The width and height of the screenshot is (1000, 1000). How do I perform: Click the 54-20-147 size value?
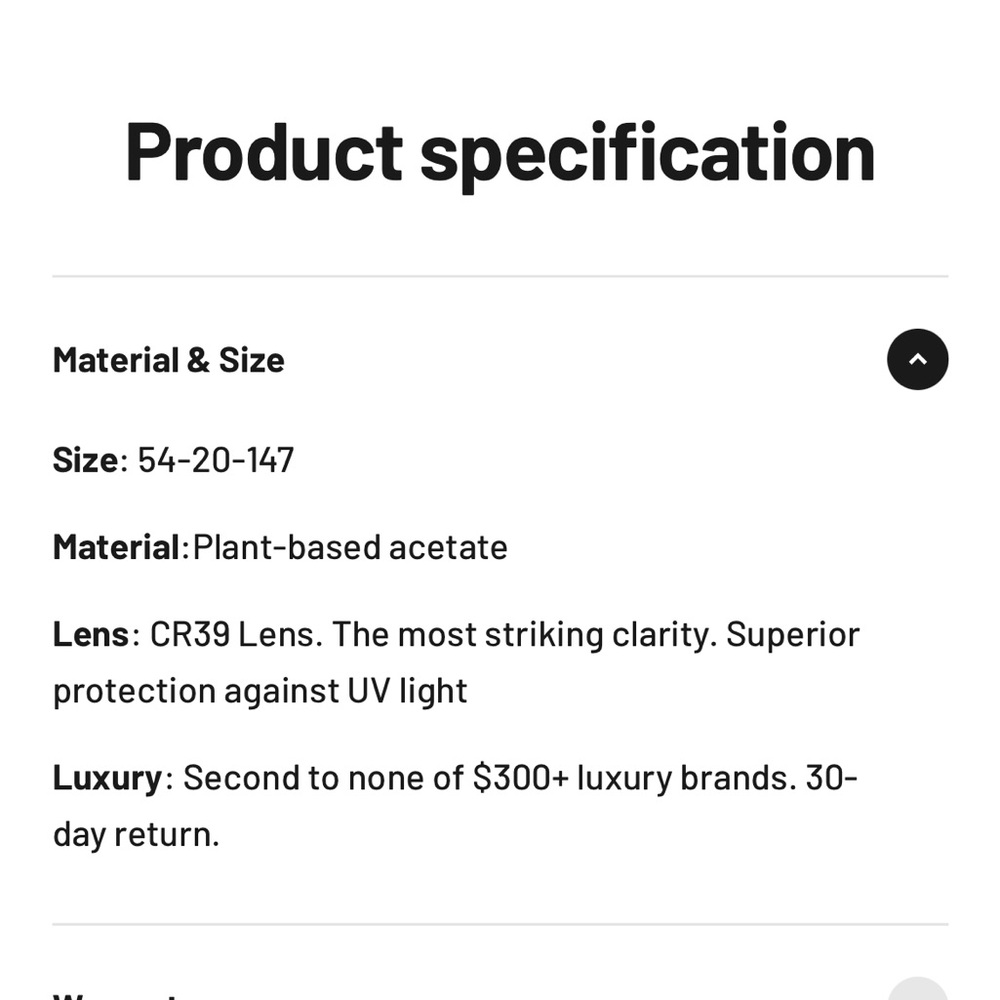[216, 460]
